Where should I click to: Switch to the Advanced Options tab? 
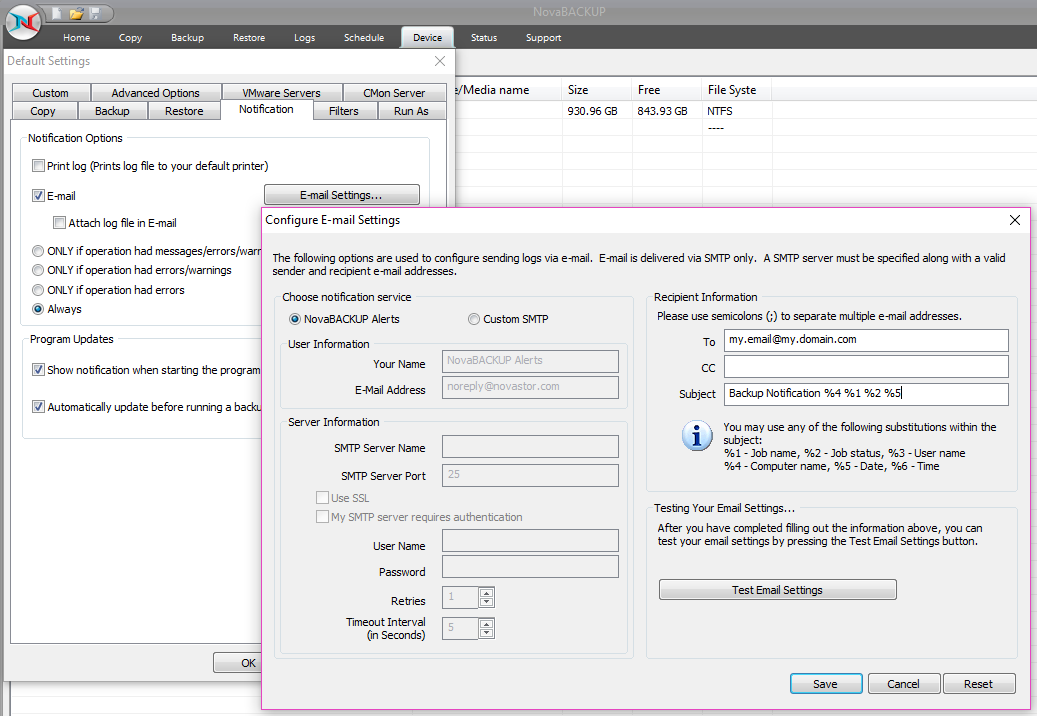coord(155,93)
